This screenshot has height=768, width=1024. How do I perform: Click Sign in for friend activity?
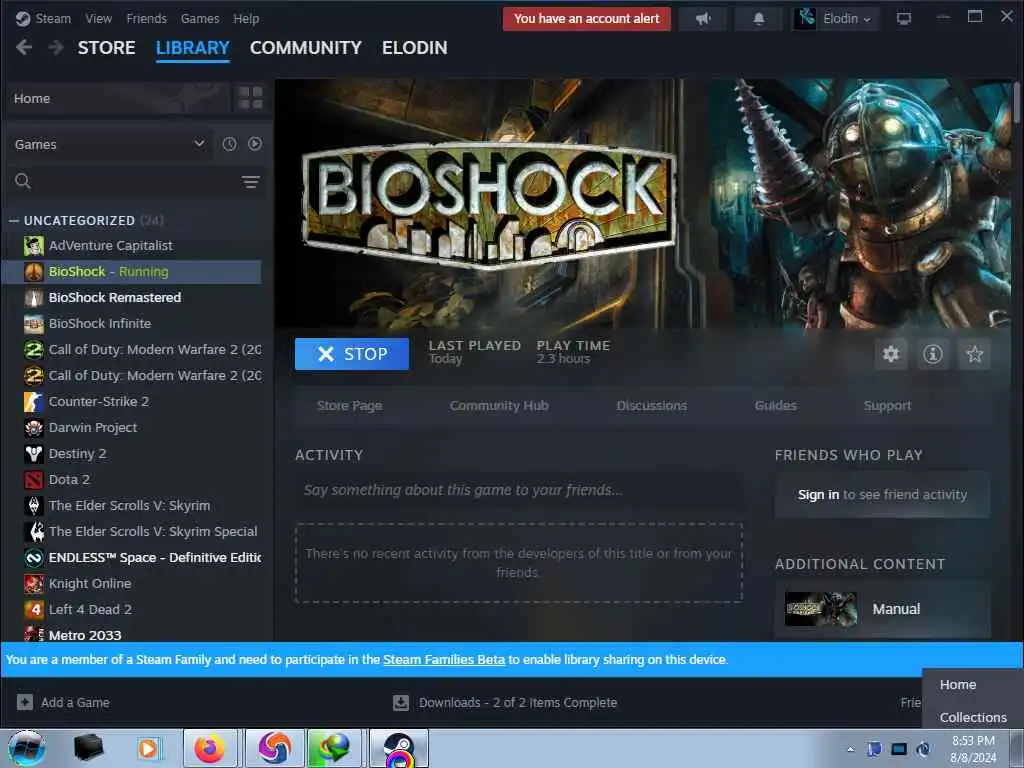coord(818,495)
